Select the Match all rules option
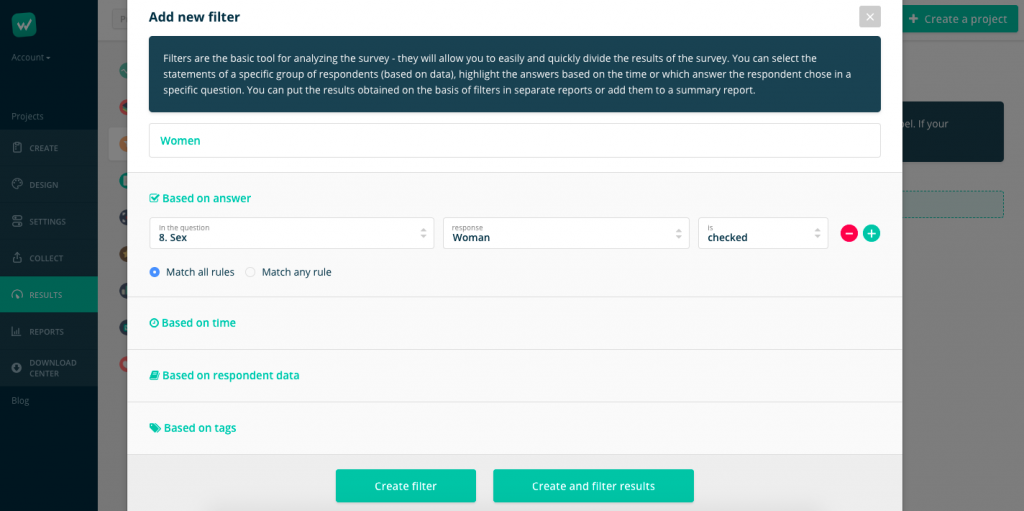The width and height of the screenshot is (1024, 511). point(154,272)
